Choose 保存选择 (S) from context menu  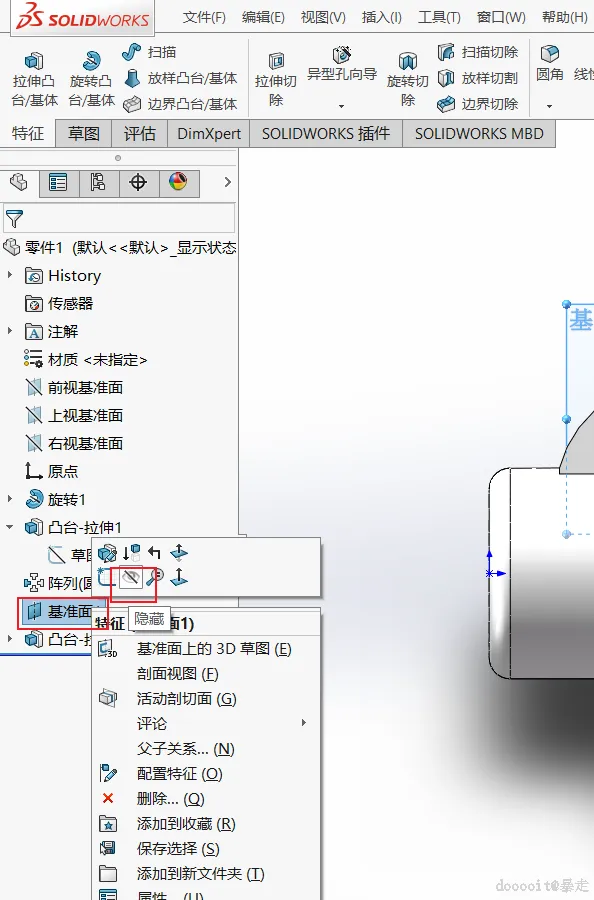point(206,848)
